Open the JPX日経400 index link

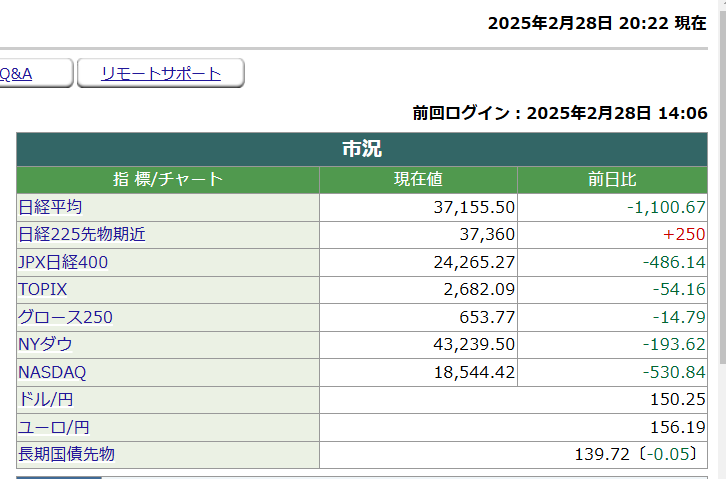click(63, 263)
